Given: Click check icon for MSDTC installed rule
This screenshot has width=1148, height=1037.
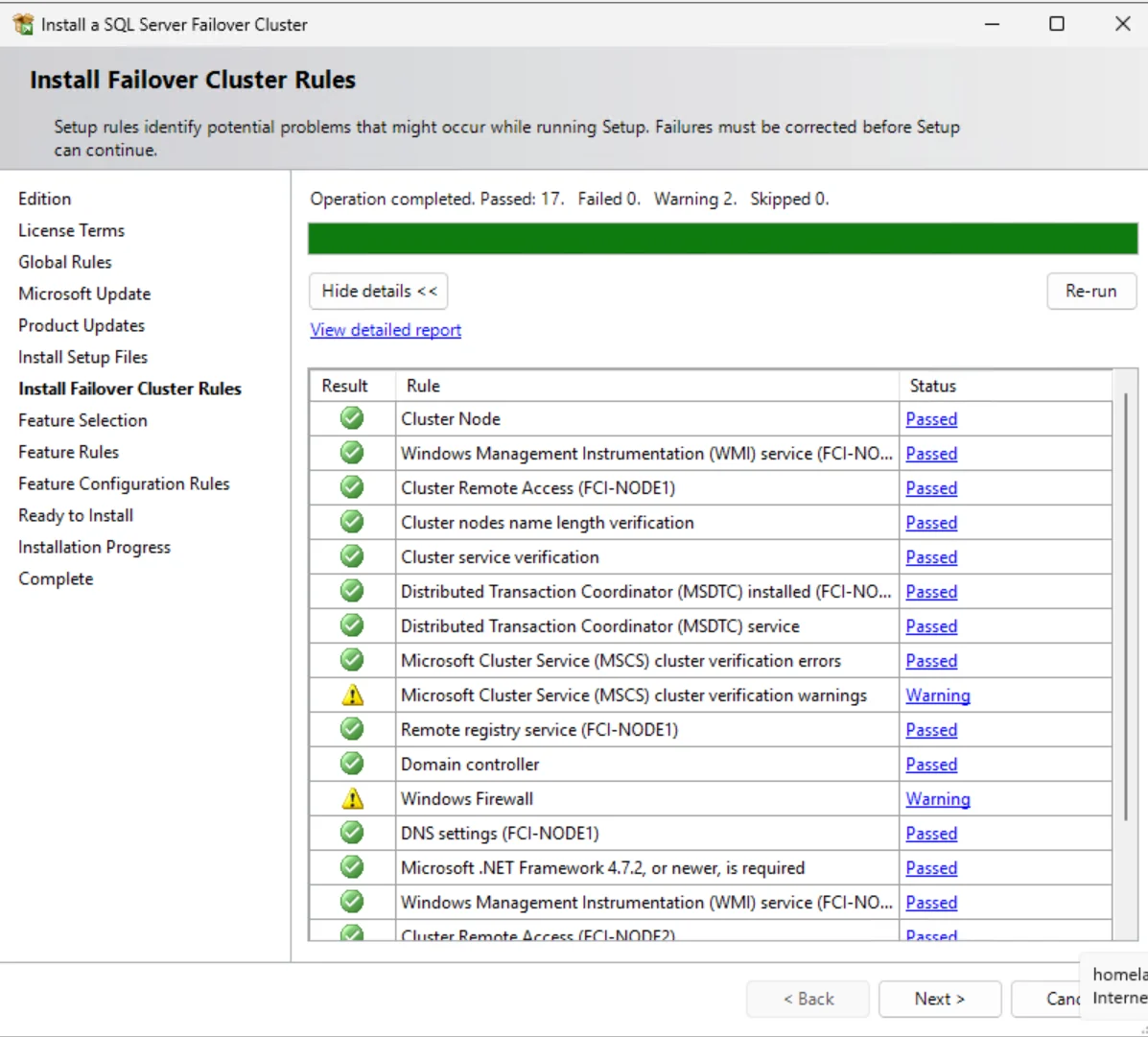Looking at the screenshot, I should (x=352, y=590).
